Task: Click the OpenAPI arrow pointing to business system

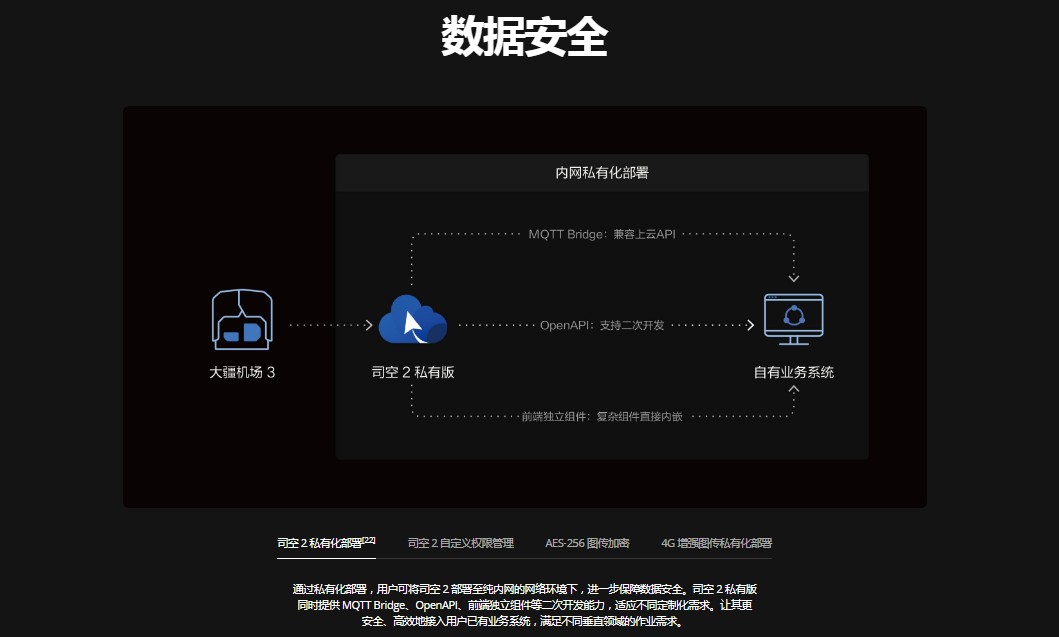Action: (749, 325)
